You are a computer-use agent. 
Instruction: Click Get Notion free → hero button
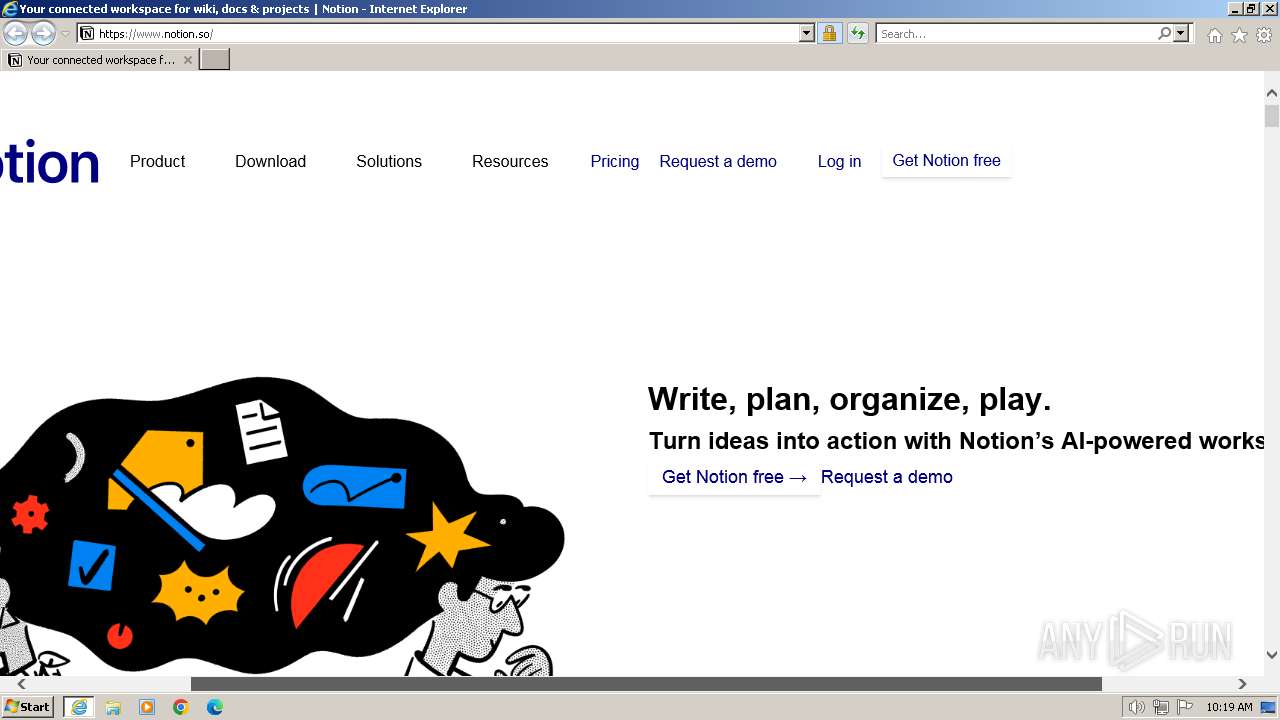[x=734, y=477]
